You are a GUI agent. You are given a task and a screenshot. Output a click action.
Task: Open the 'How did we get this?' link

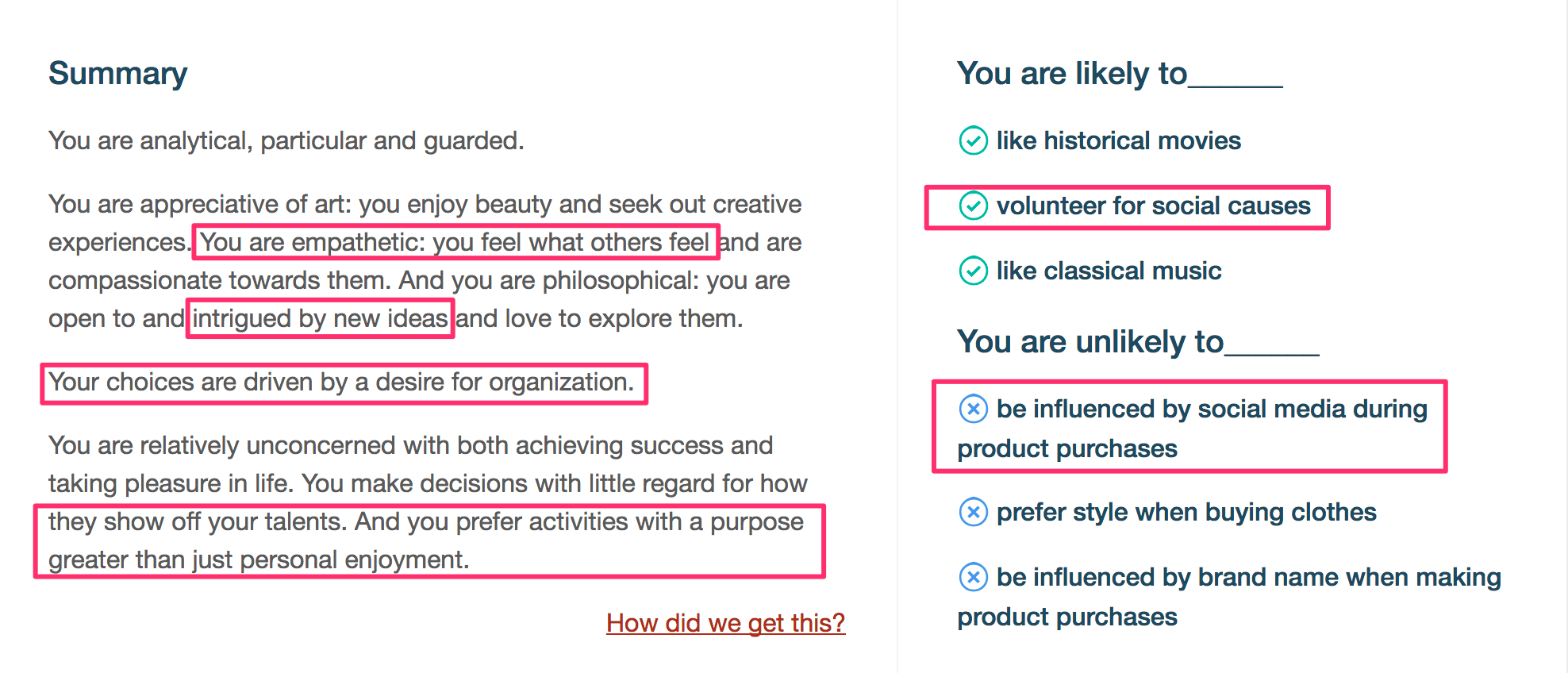[725, 623]
